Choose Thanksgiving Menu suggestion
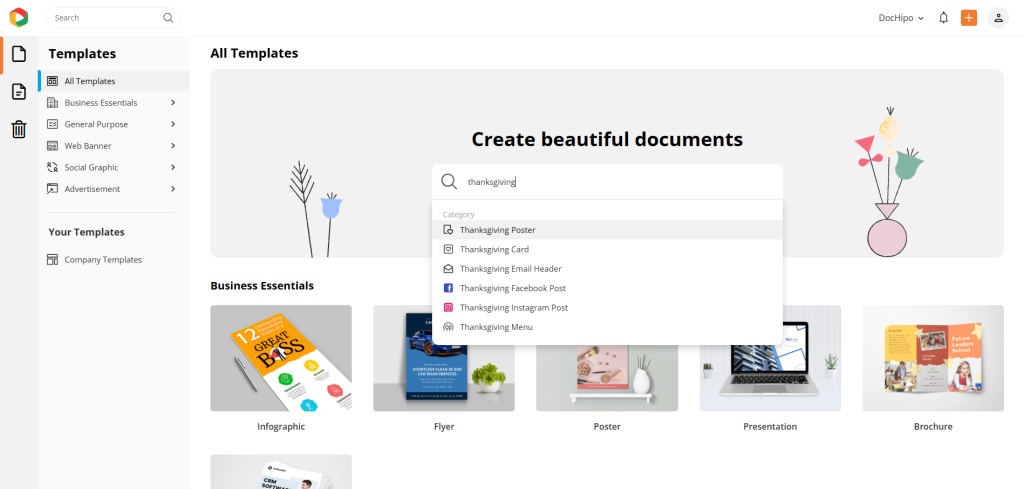Viewport: 1024px width, 489px height. pos(607,327)
